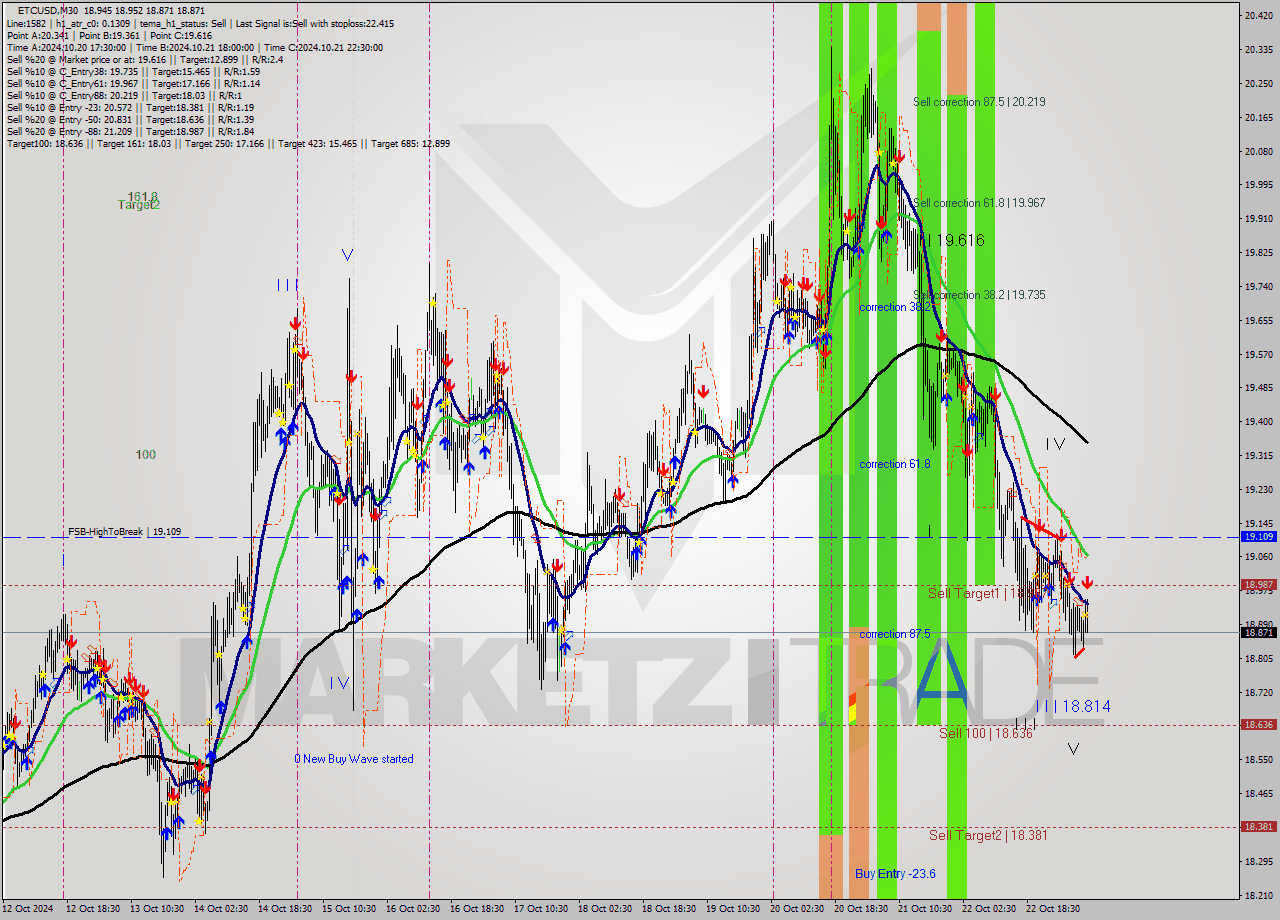The width and height of the screenshot is (1280, 920).
Task: Click the '14 Oct 02:30' time axis label
Action: (x=221, y=909)
